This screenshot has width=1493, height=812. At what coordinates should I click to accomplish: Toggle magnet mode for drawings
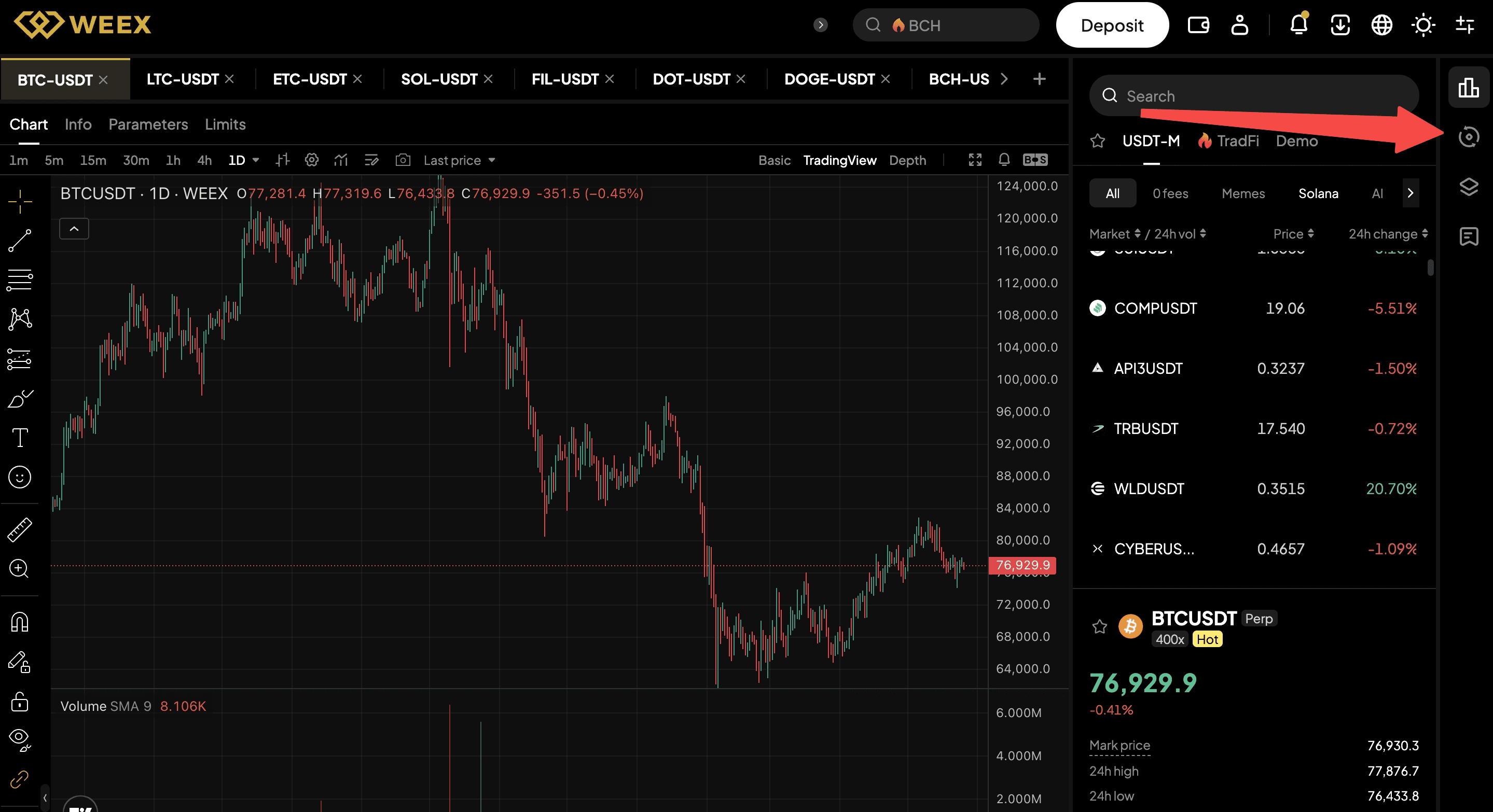(x=20, y=622)
